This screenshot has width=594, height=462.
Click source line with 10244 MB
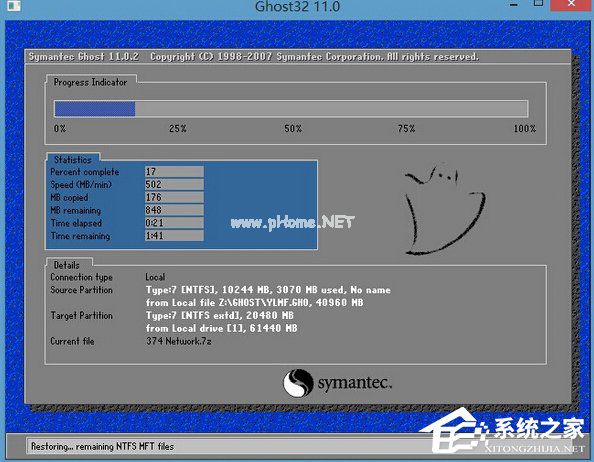point(268,290)
